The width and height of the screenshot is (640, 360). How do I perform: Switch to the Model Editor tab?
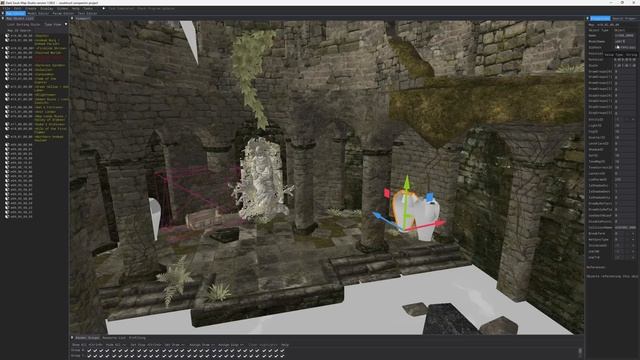tap(38, 13)
